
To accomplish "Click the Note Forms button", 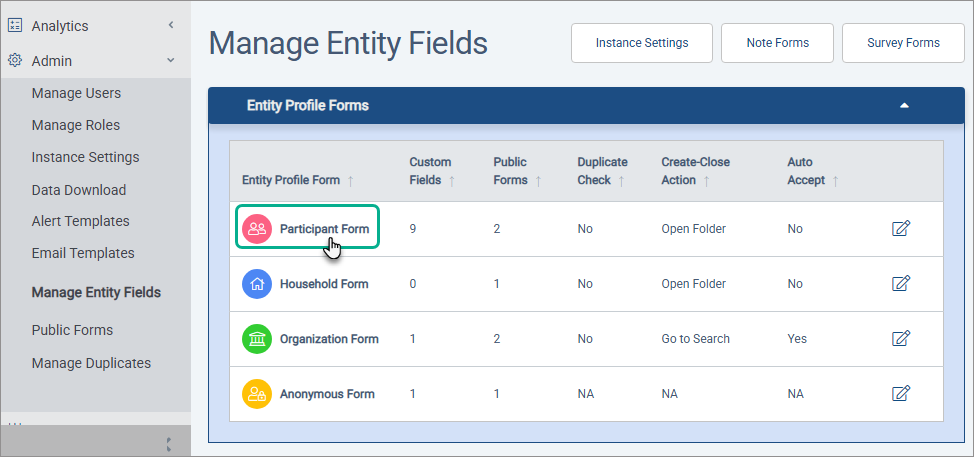I will tap(777, 43).
